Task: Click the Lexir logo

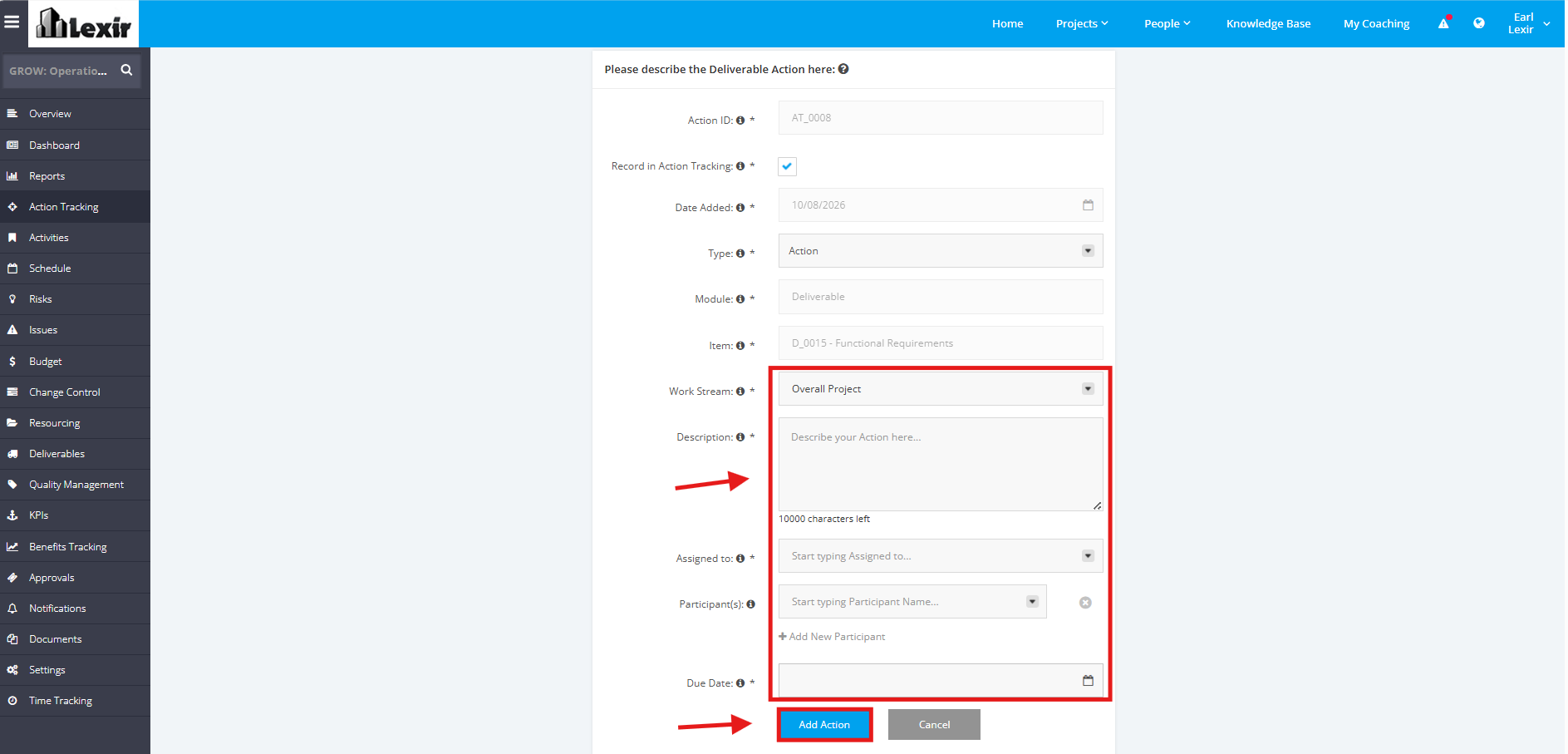Action: (84, 24)
